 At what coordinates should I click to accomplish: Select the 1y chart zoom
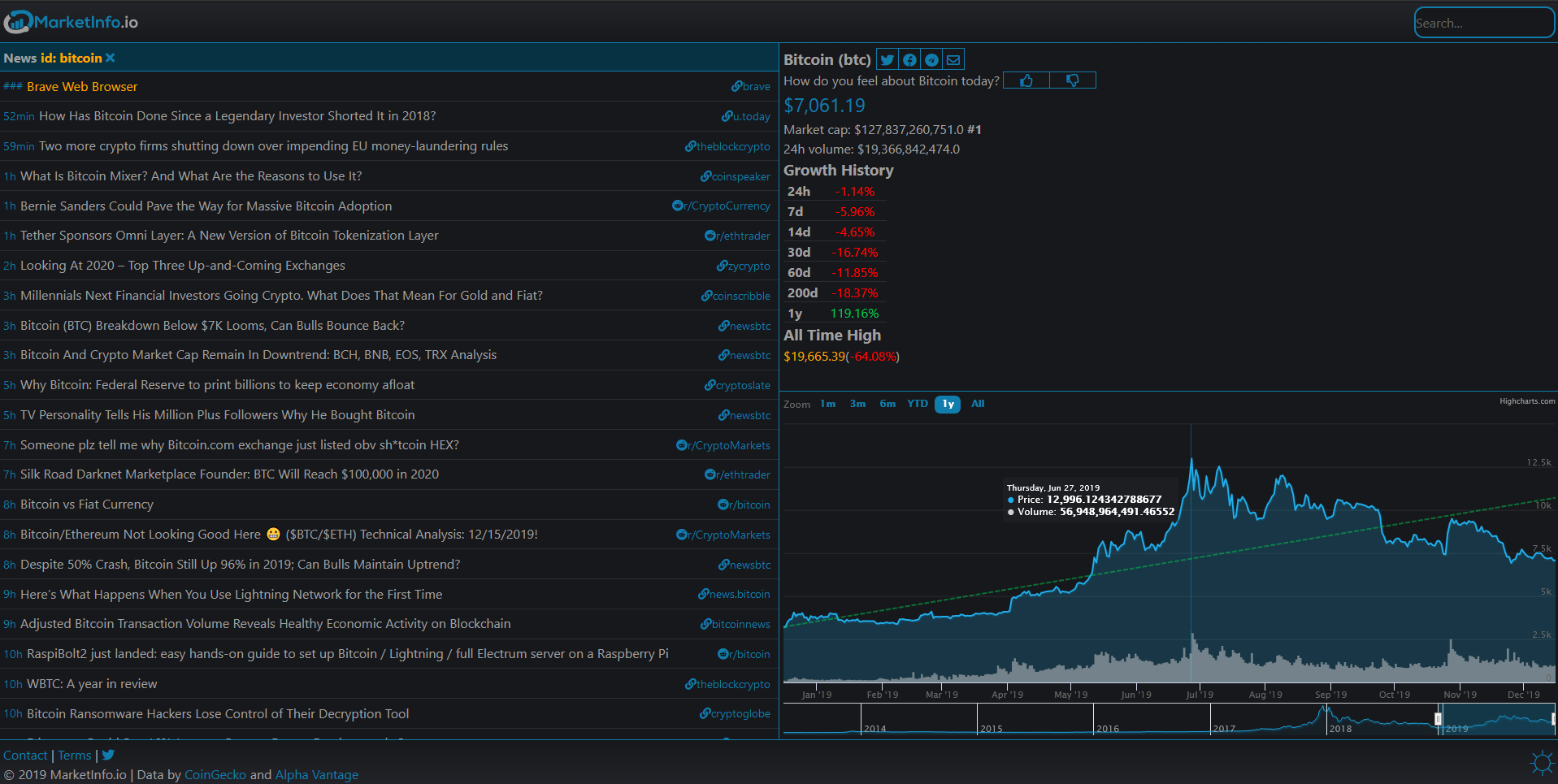[948, 404]
